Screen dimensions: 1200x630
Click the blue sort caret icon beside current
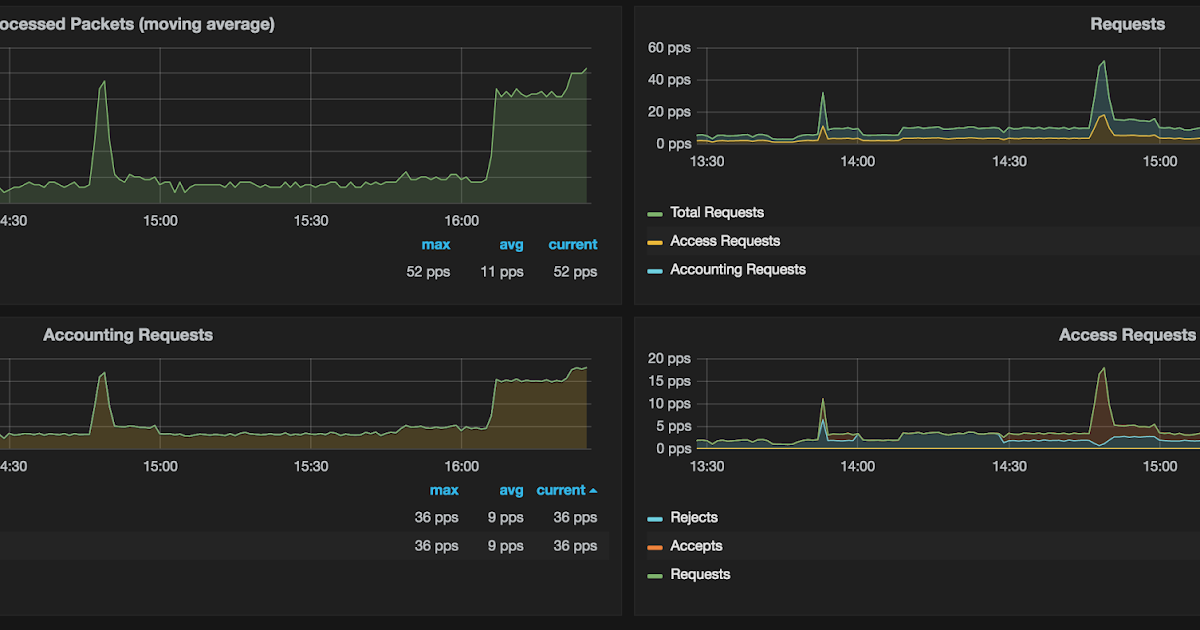[592, 490]
